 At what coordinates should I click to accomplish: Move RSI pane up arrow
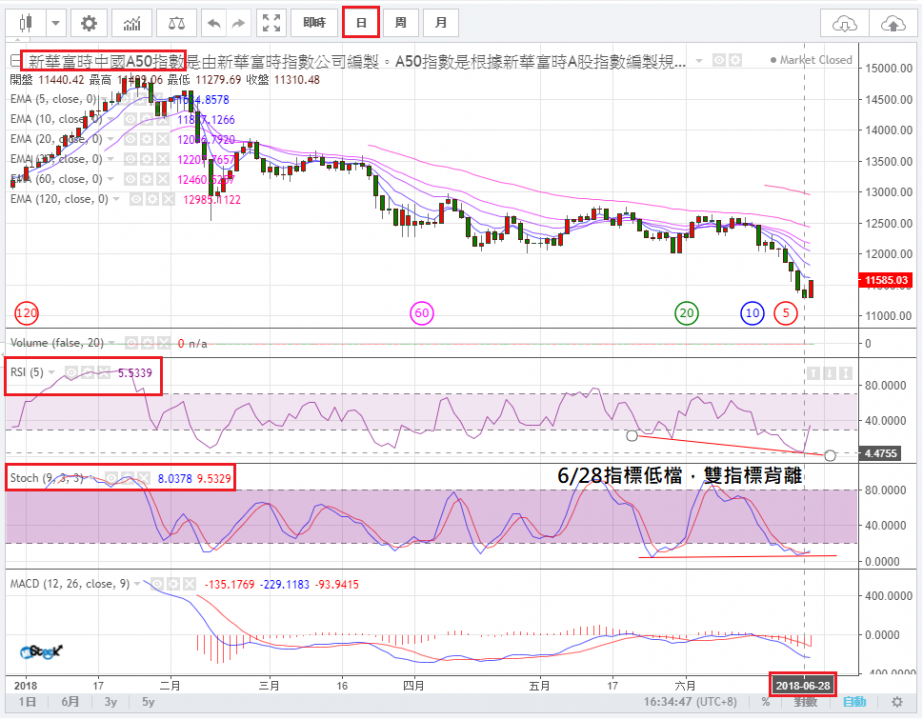click(814, 373)
